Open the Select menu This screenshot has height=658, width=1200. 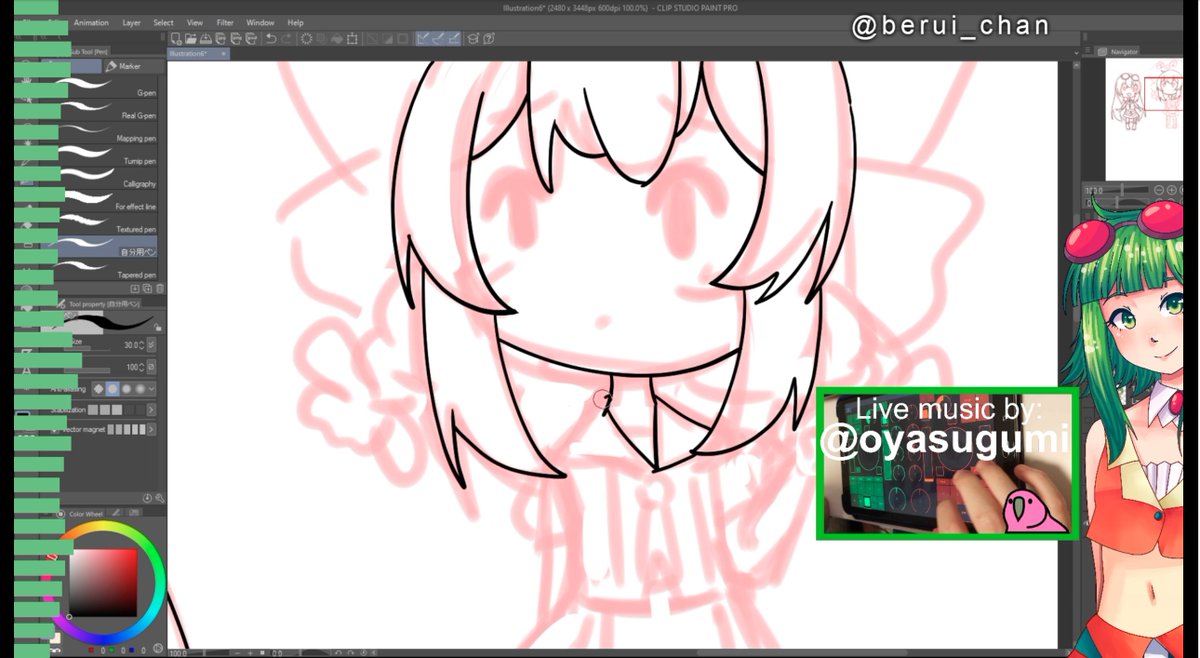pyautogui.click(x=163, y=22)
